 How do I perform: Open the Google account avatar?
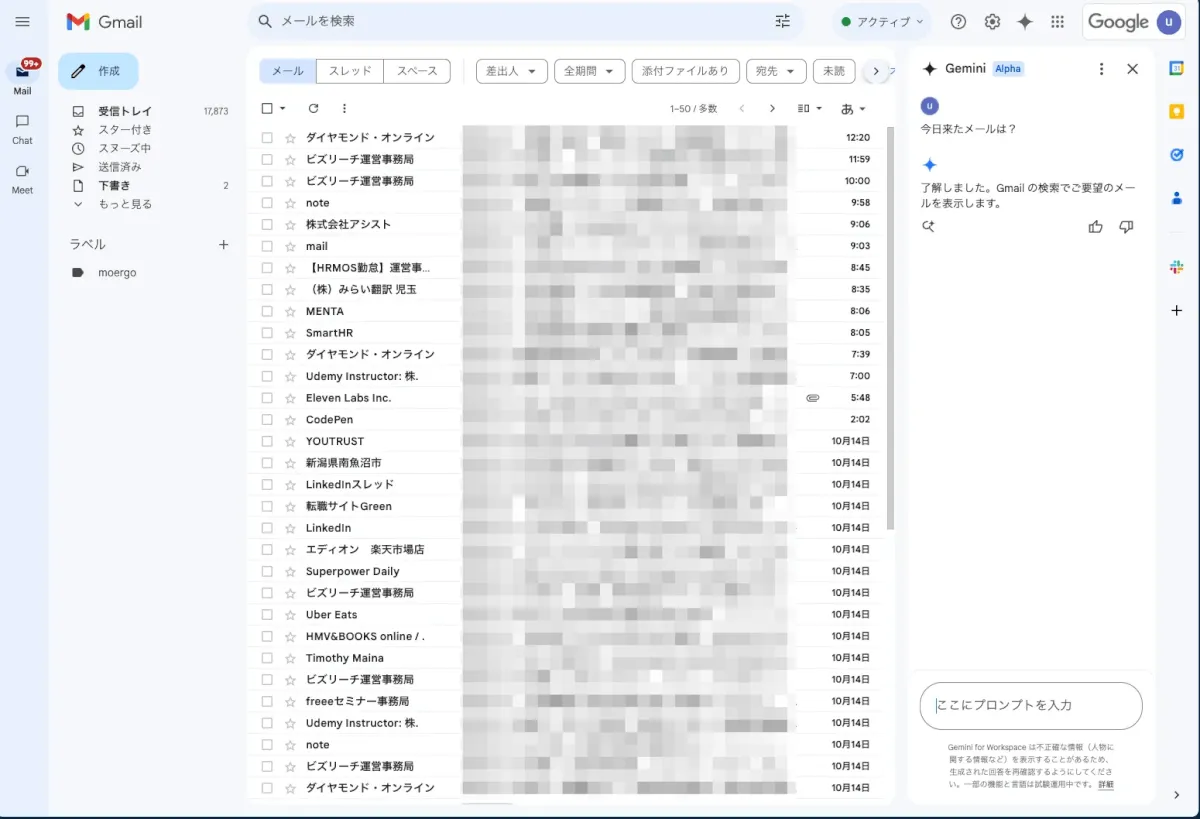pos(1168,21)
